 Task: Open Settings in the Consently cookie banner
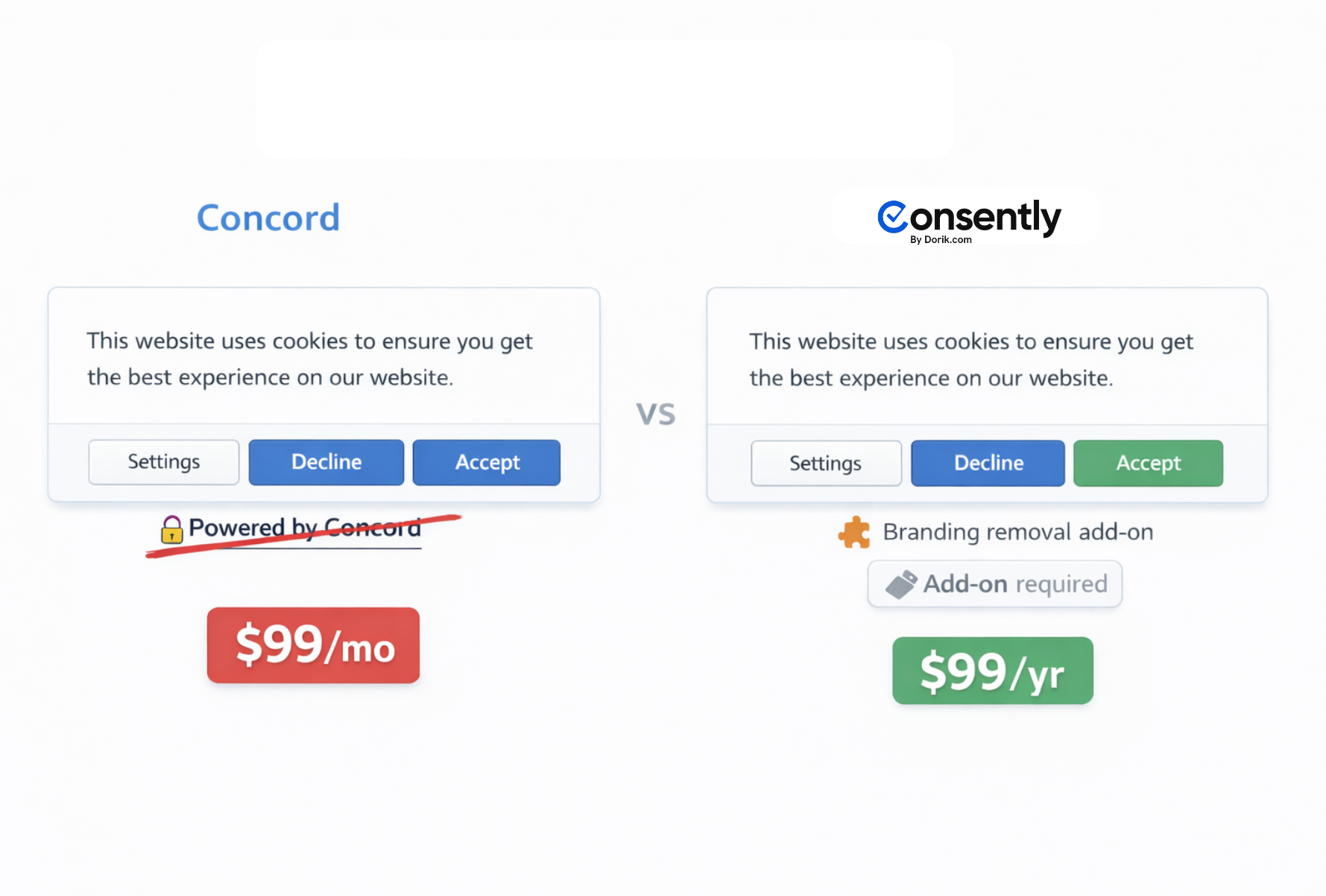coord(826,464)
